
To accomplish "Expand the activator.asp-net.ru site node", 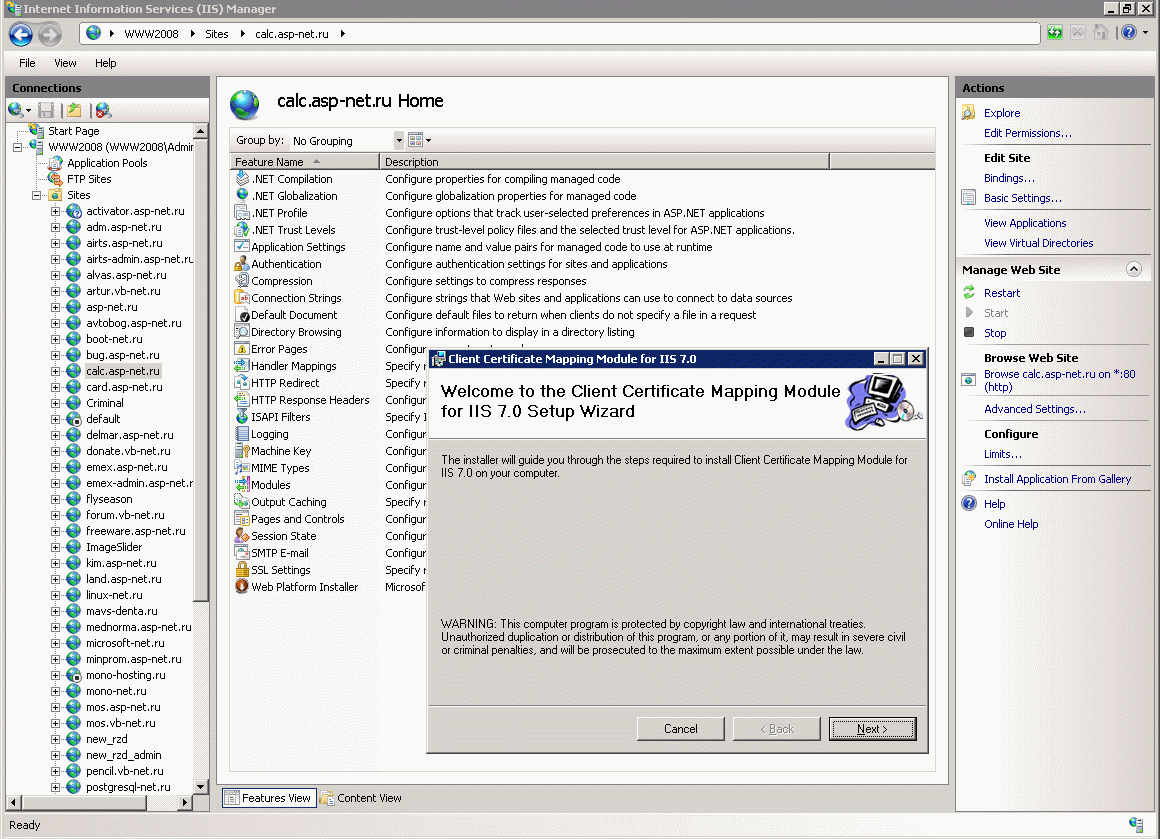I will coord(55,212).
